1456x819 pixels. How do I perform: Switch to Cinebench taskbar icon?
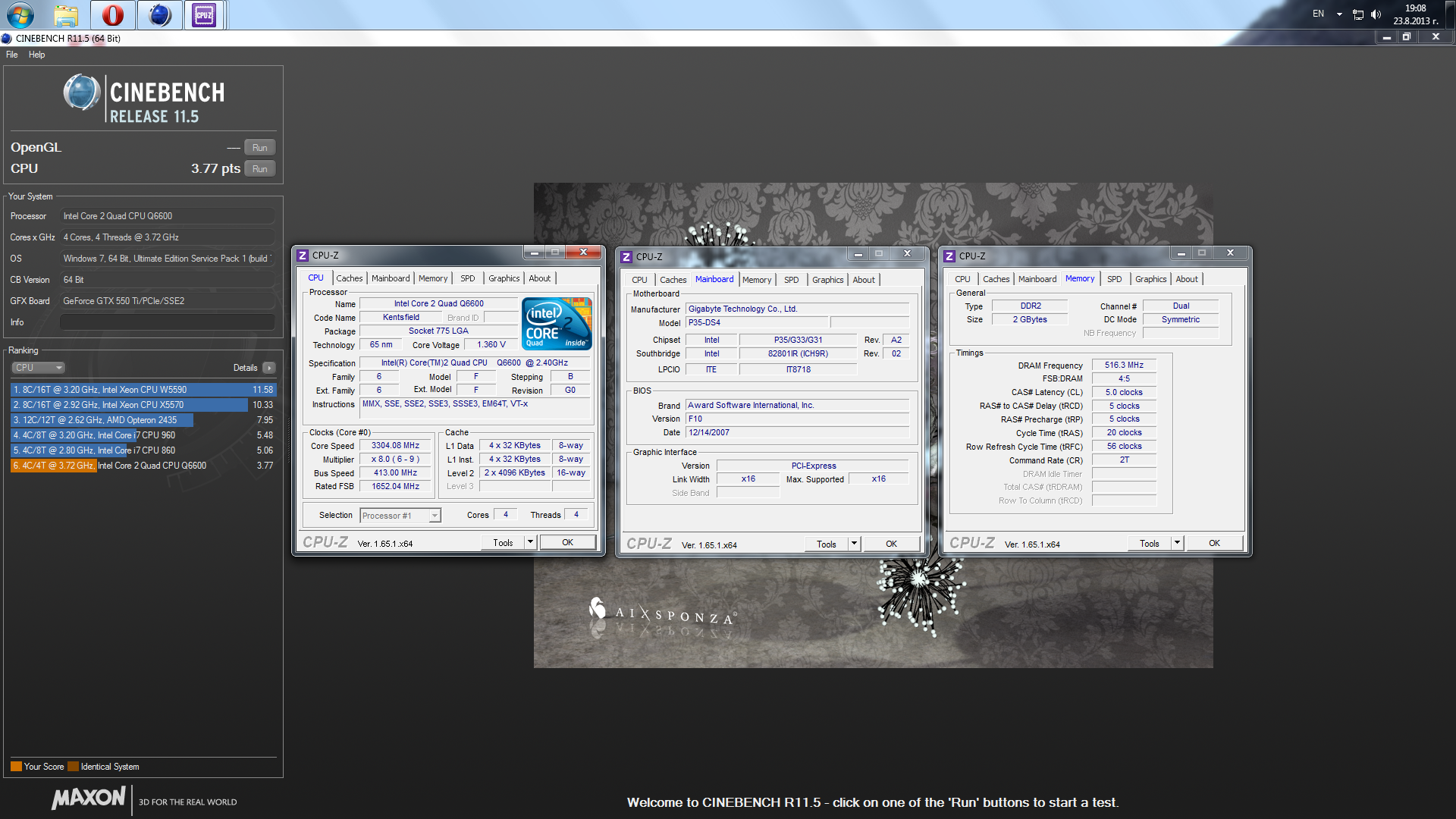pyautogui.click(x=160, y=14)
